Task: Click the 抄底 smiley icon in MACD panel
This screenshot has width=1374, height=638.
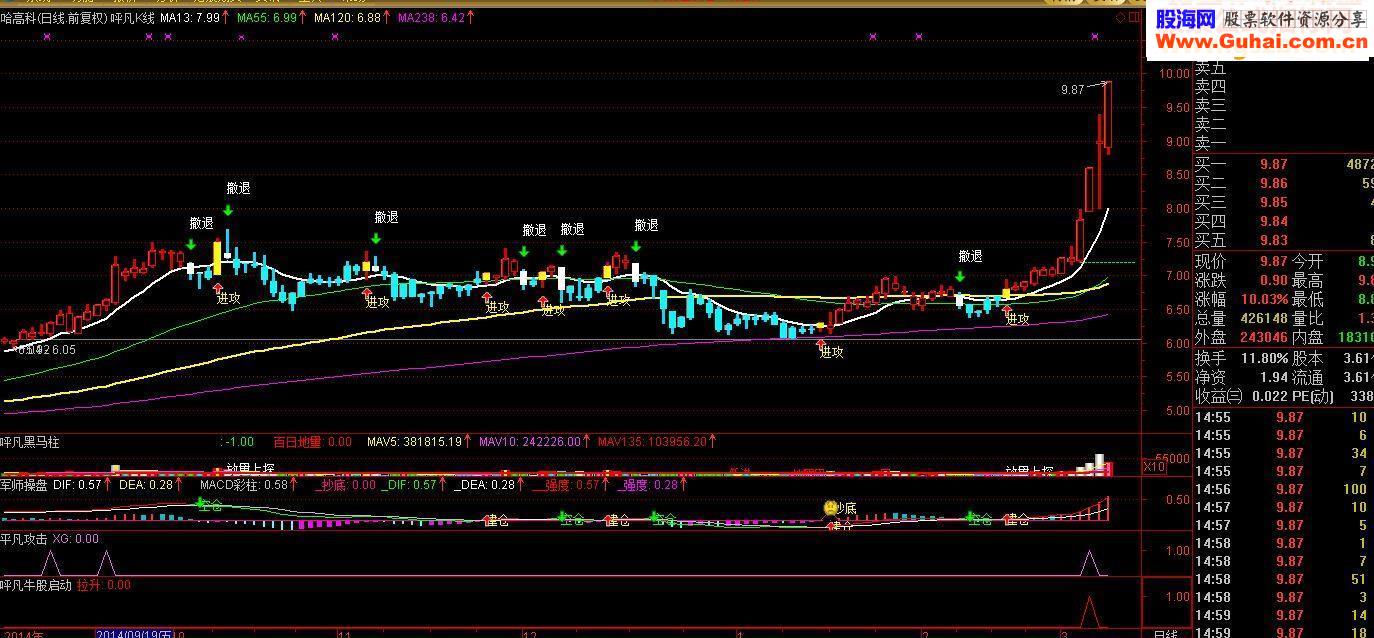Action: (x=830, y=508)
